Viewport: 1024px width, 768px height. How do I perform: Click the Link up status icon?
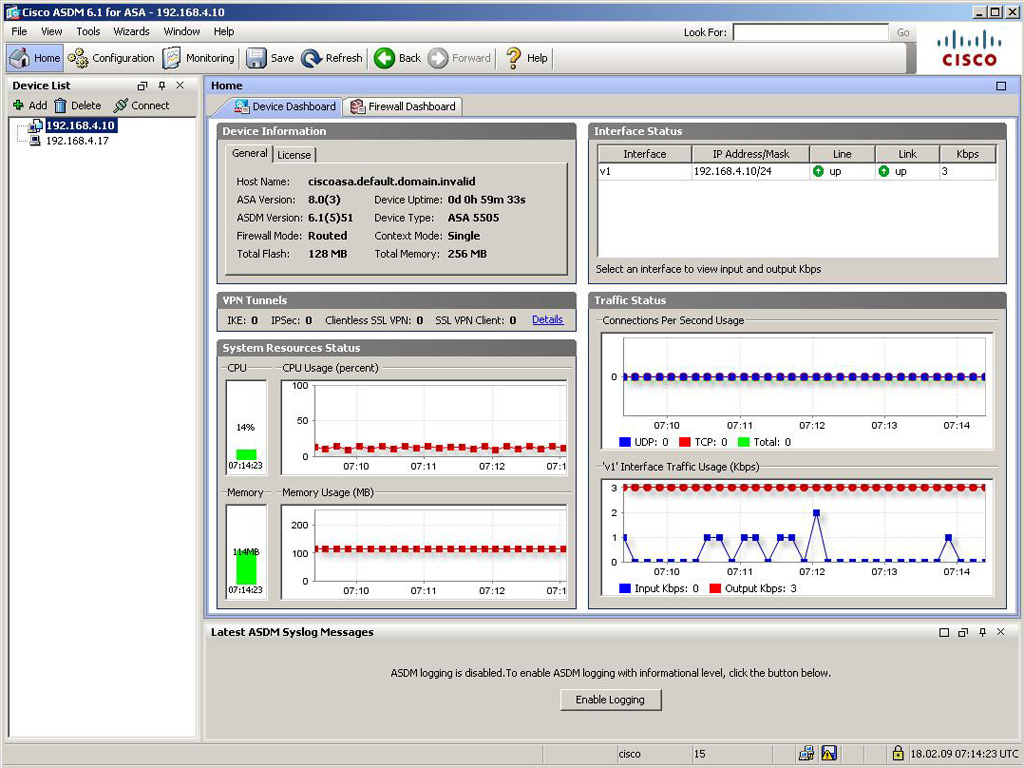coord(884,171)
